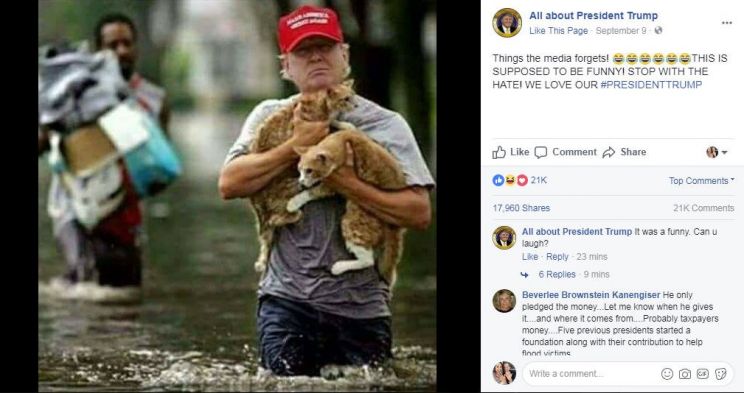Click the Comment speech bubble icon
The width and height of the screenshot is (744, 393).
(540, 152)
